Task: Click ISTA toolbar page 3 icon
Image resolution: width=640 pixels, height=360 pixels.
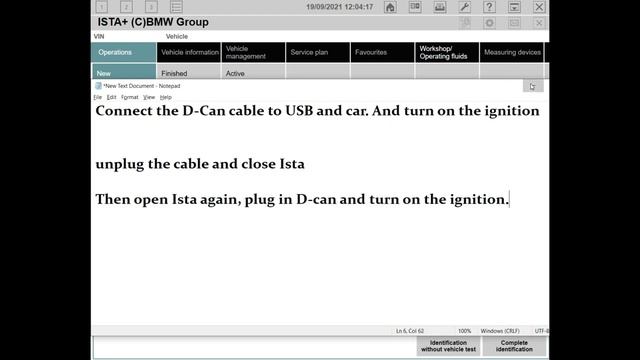Action: [151, 7]
